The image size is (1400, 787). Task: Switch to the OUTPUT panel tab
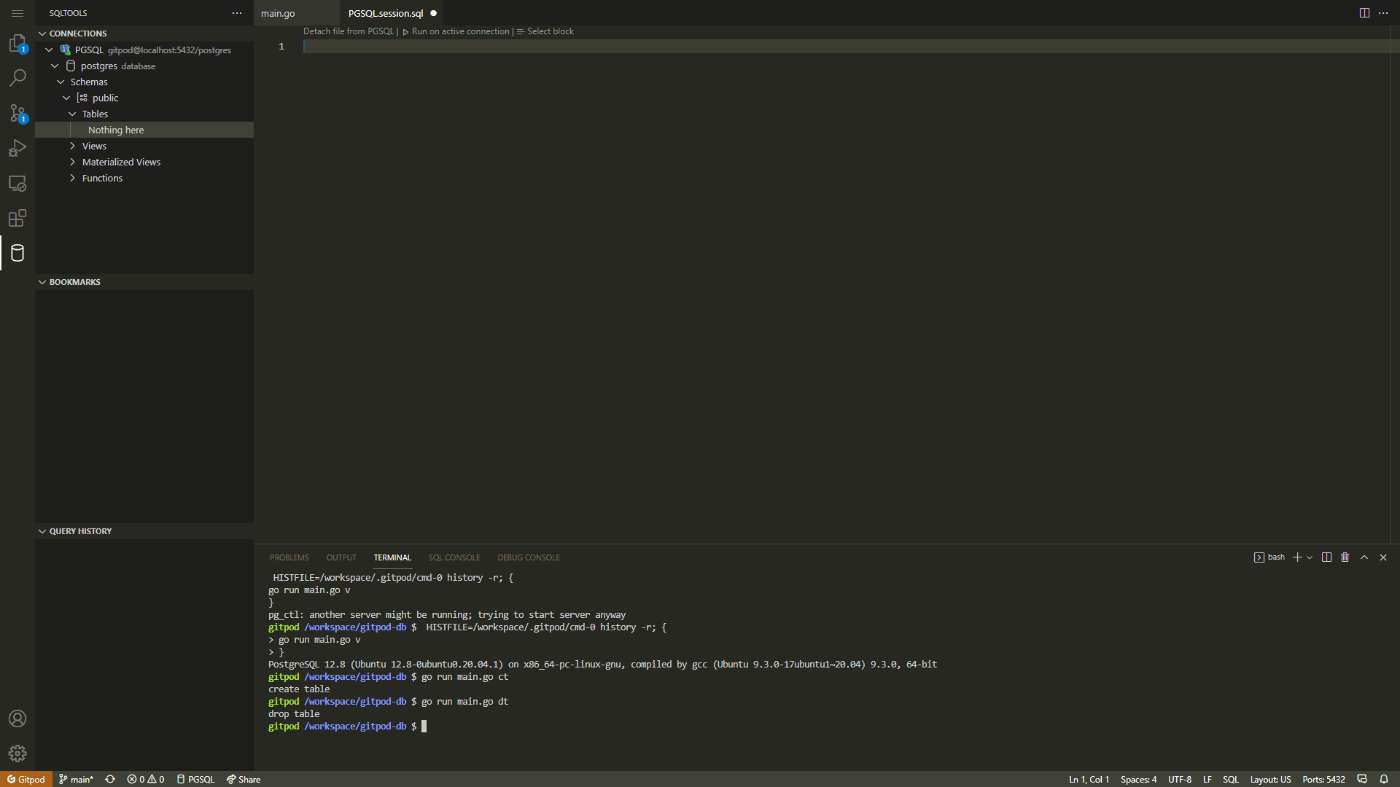[x=341, y=557]
